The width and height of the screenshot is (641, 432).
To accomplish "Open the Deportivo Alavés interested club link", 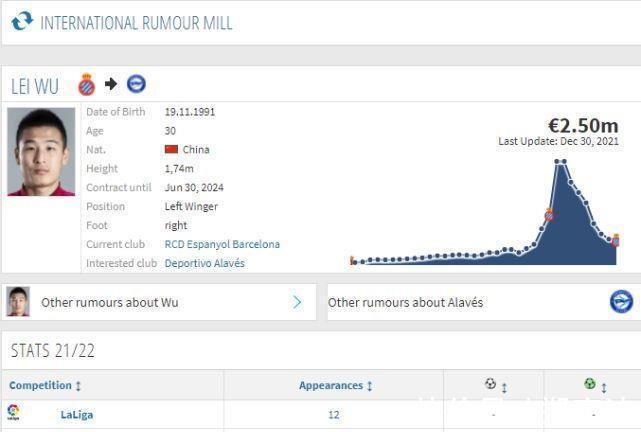I will click(x=204, y=263).
